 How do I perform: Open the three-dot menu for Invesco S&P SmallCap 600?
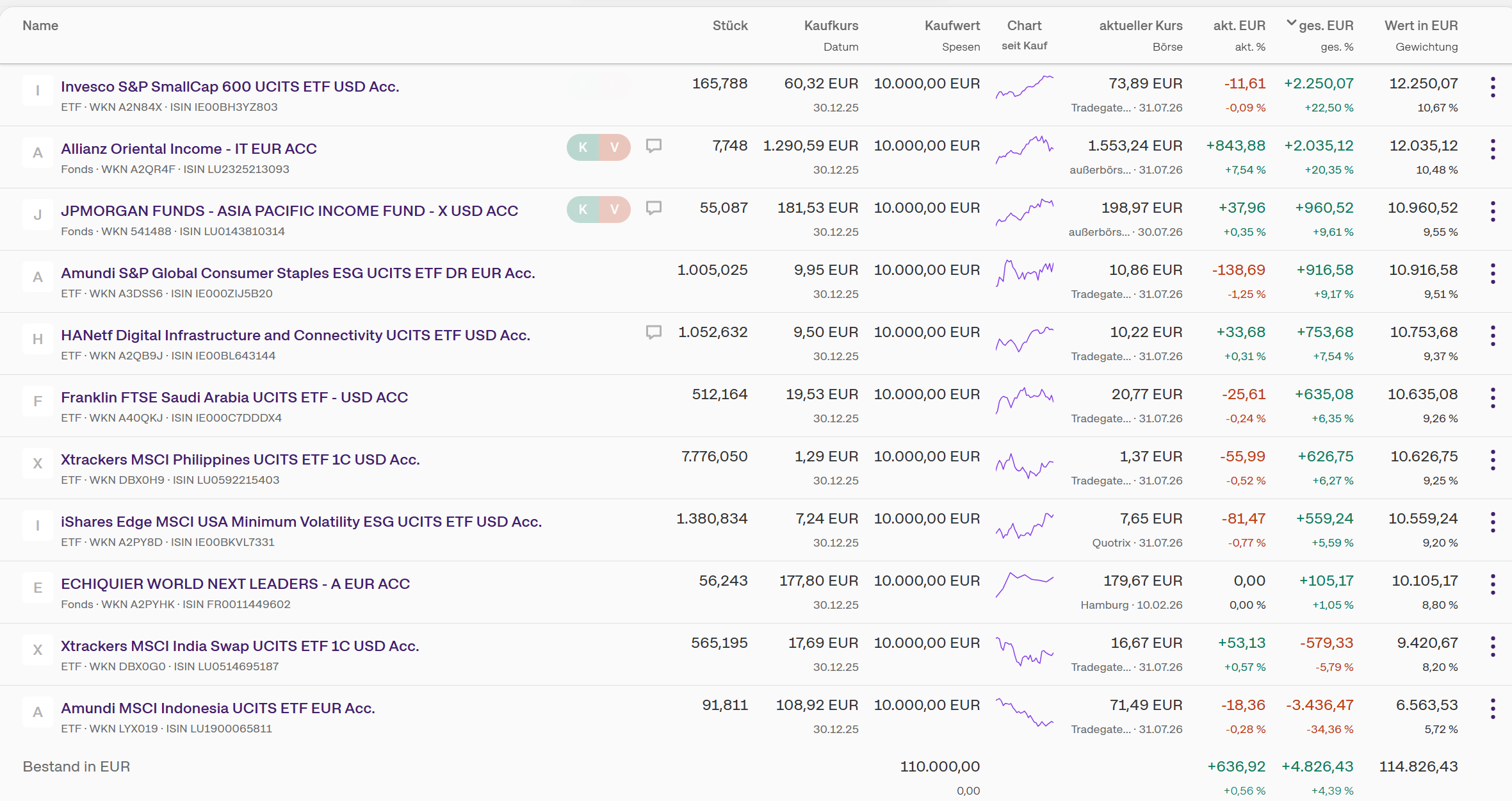point(1493,87)
